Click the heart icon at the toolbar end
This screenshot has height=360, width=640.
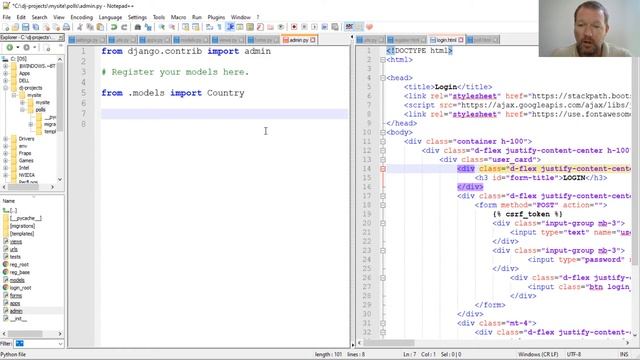point(369,27)
